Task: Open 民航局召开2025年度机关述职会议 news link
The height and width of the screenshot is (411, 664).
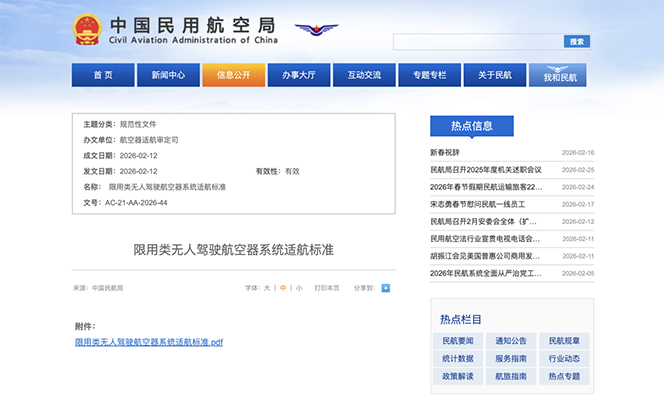Action: (x=486, y=170)
